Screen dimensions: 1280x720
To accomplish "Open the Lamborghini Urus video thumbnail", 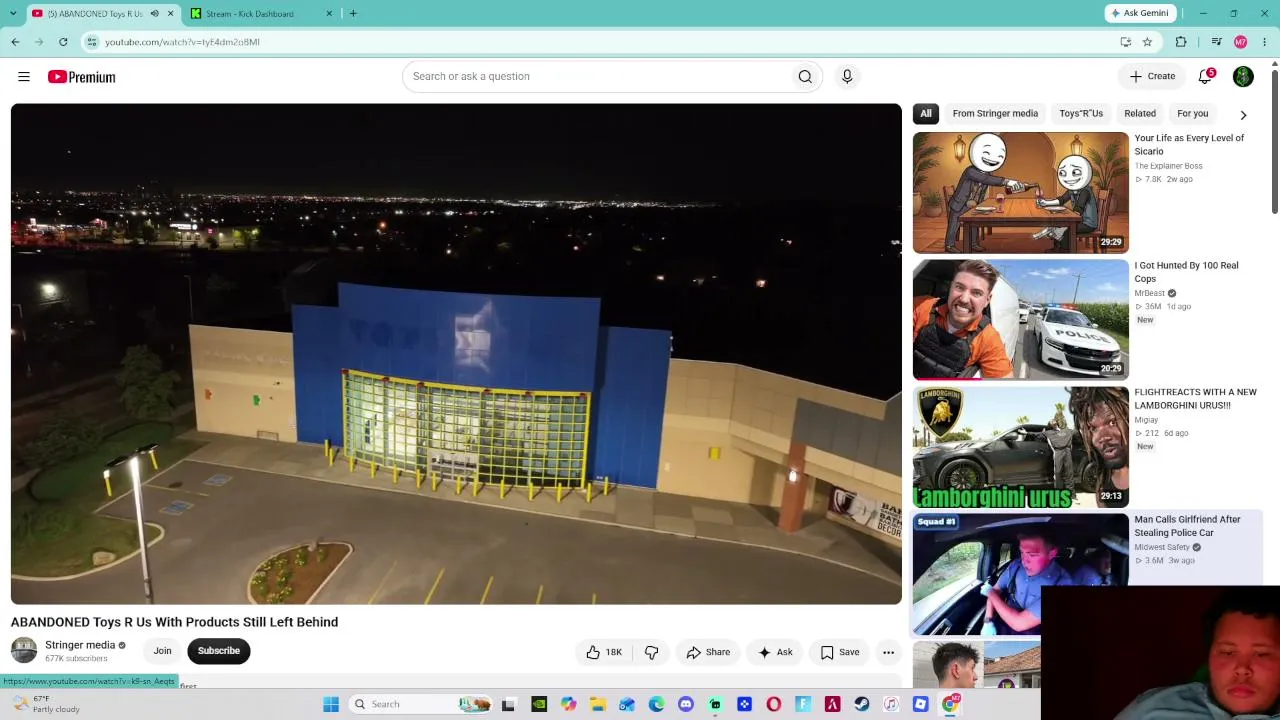I will coord(1020,446).
